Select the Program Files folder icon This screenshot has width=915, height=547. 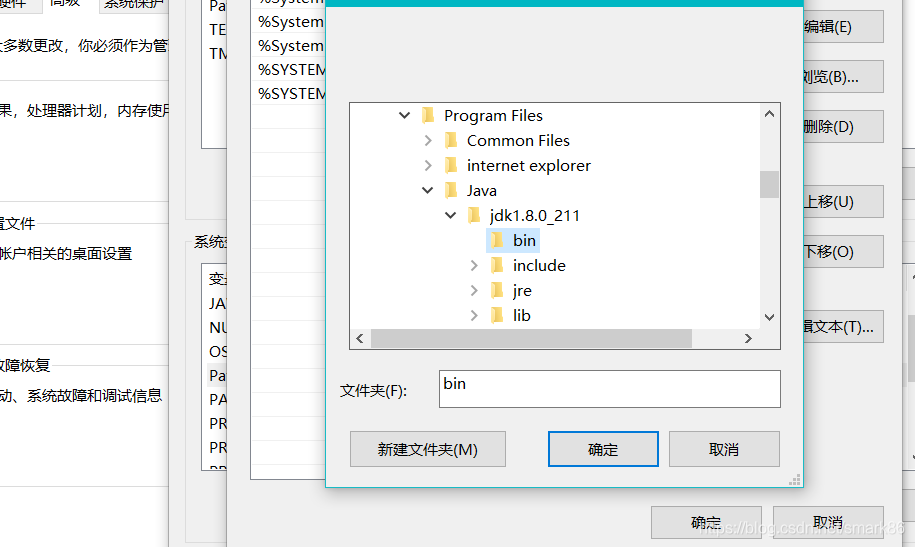[428, 116]
